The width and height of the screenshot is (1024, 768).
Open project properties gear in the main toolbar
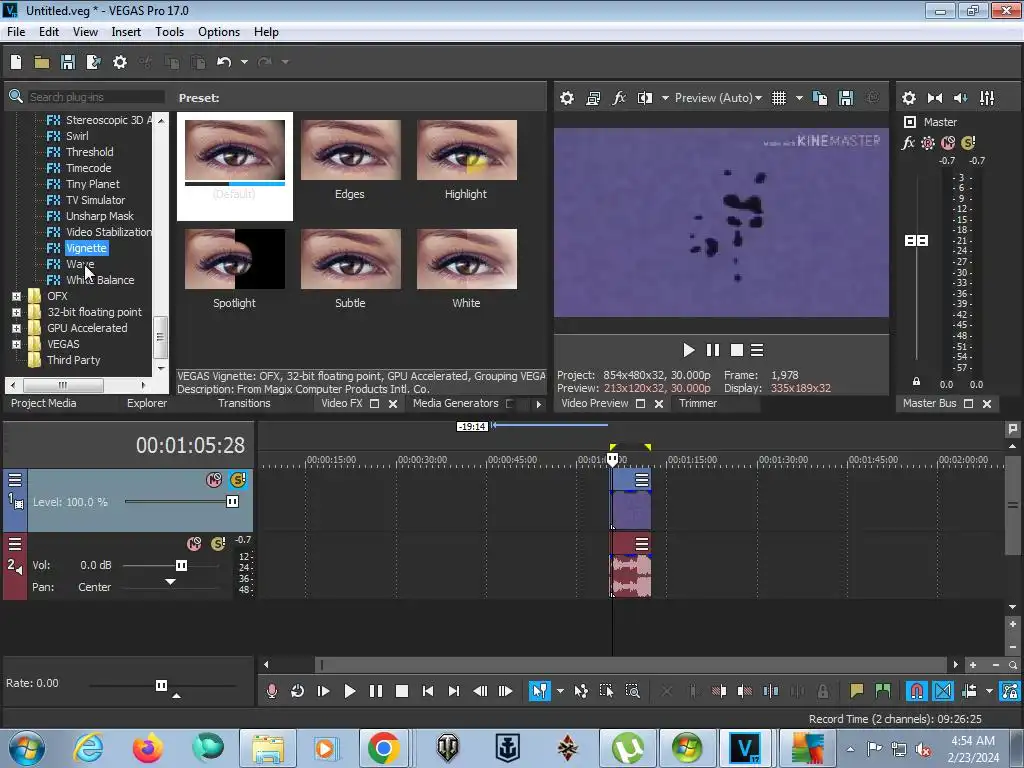[x=120, y=62]
